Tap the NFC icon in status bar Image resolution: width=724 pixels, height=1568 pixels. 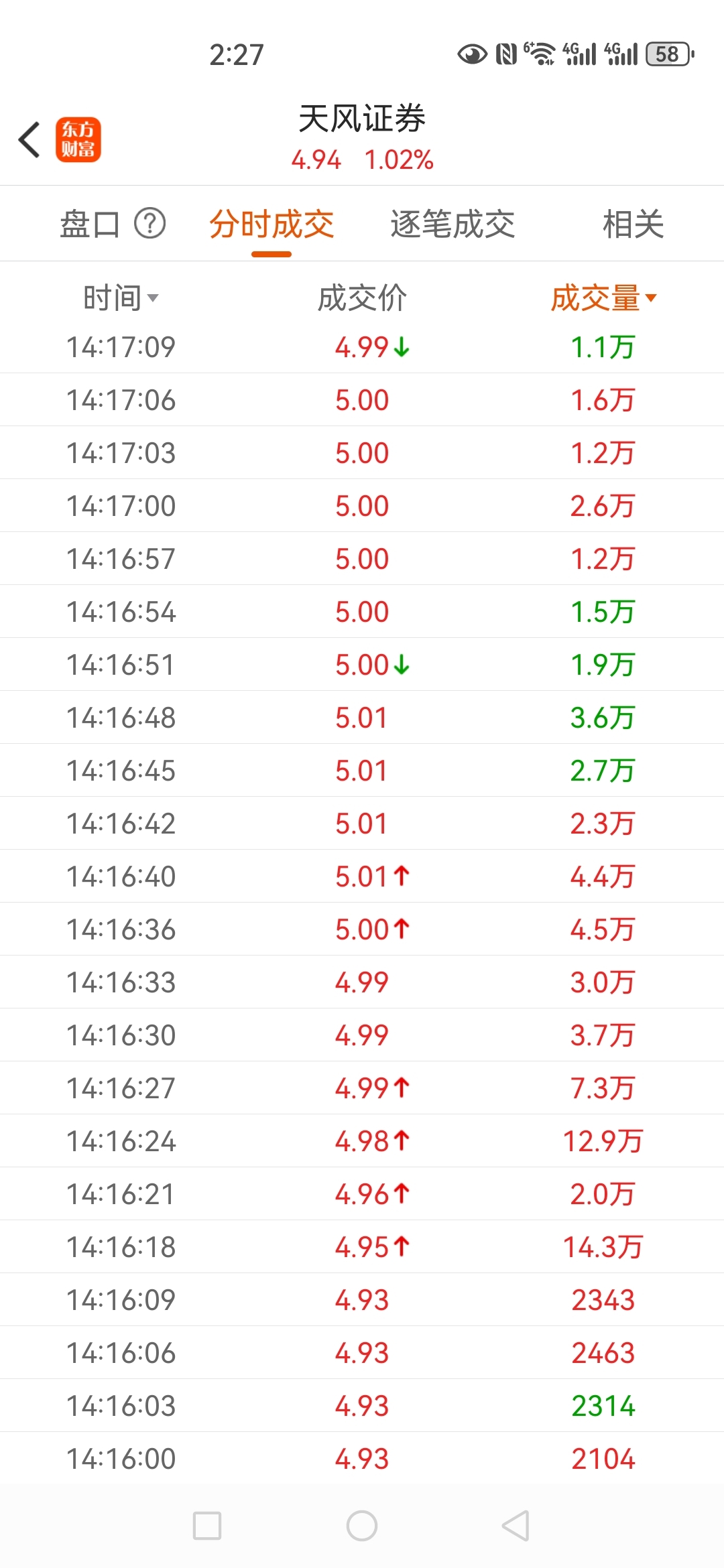point(506,54)
